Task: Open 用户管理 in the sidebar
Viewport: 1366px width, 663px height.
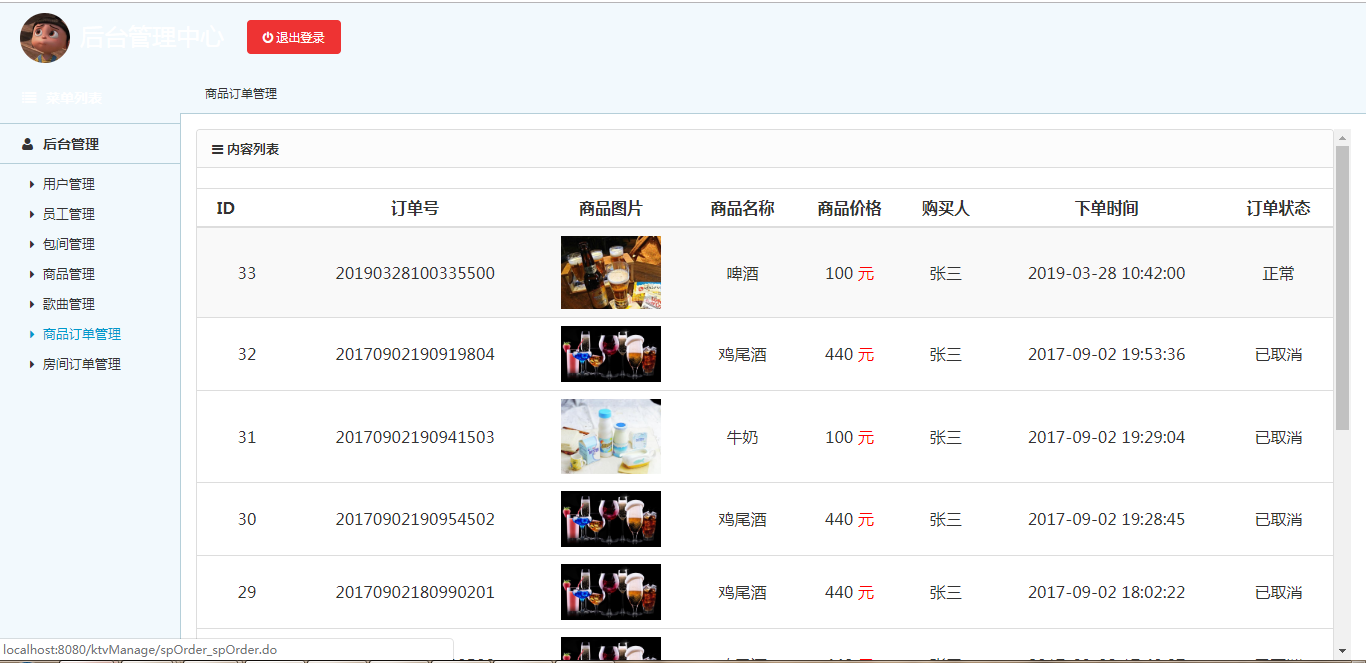Action: (x=69, y=184)
